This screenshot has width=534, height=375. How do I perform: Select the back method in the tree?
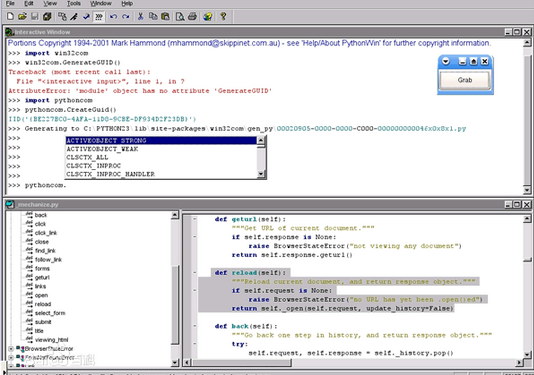coord(41,215)
